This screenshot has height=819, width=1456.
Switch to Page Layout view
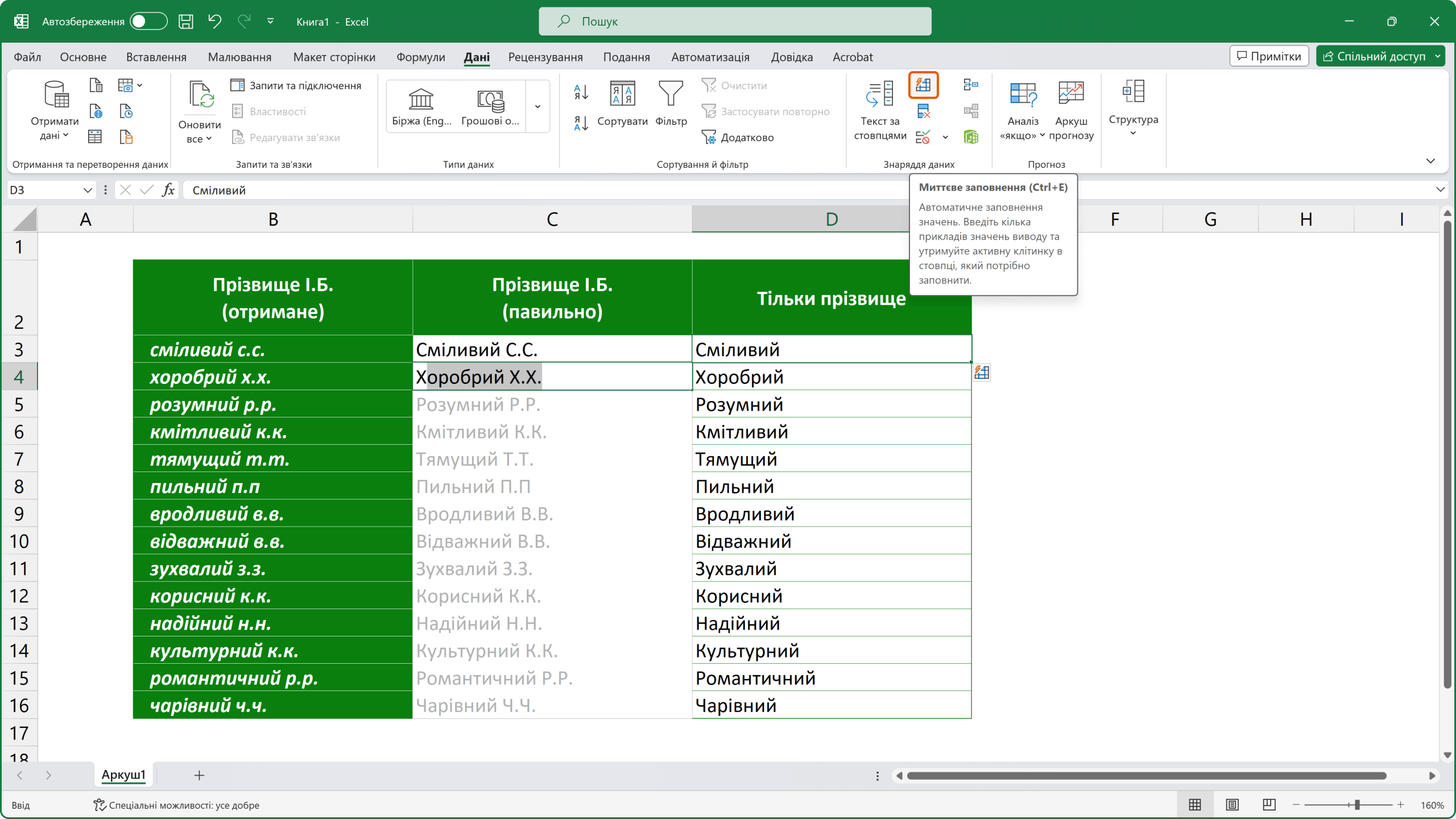1232,804
